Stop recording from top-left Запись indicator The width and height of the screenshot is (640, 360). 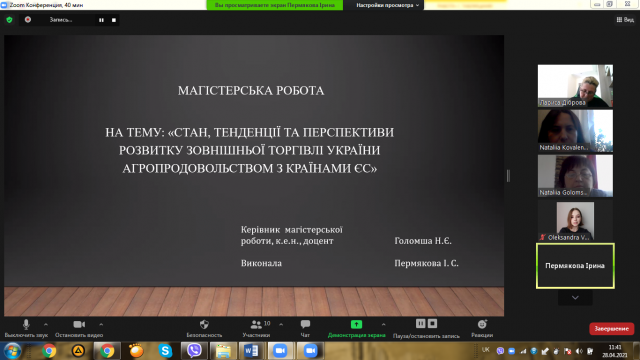(x=114, y=20)
